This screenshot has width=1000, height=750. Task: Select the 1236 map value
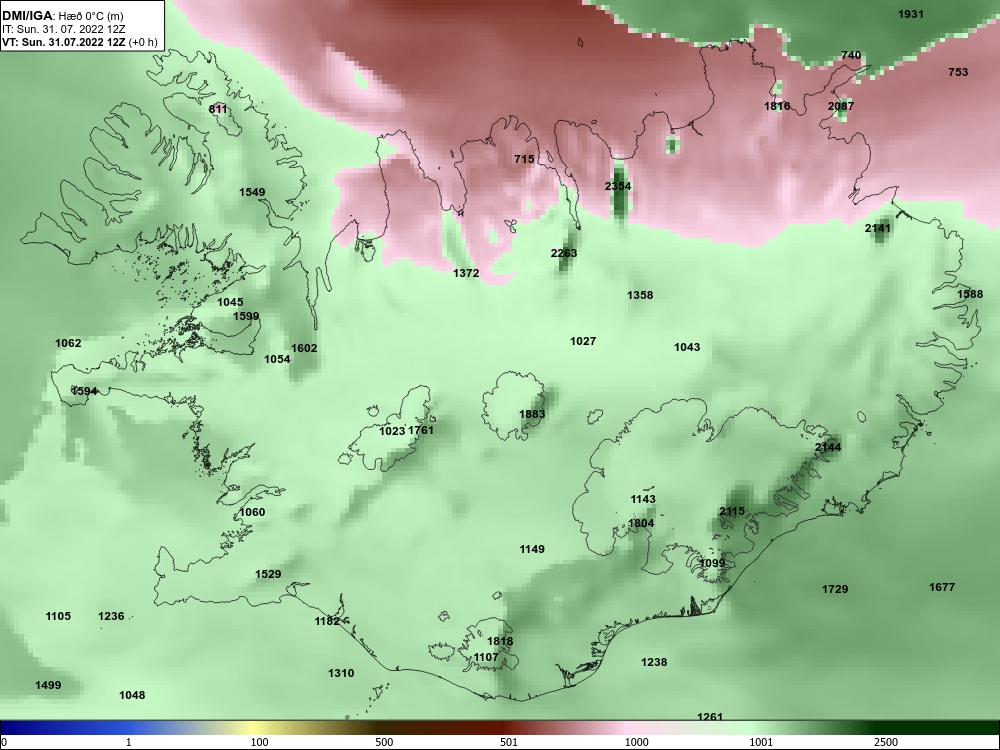coord(111,616)
